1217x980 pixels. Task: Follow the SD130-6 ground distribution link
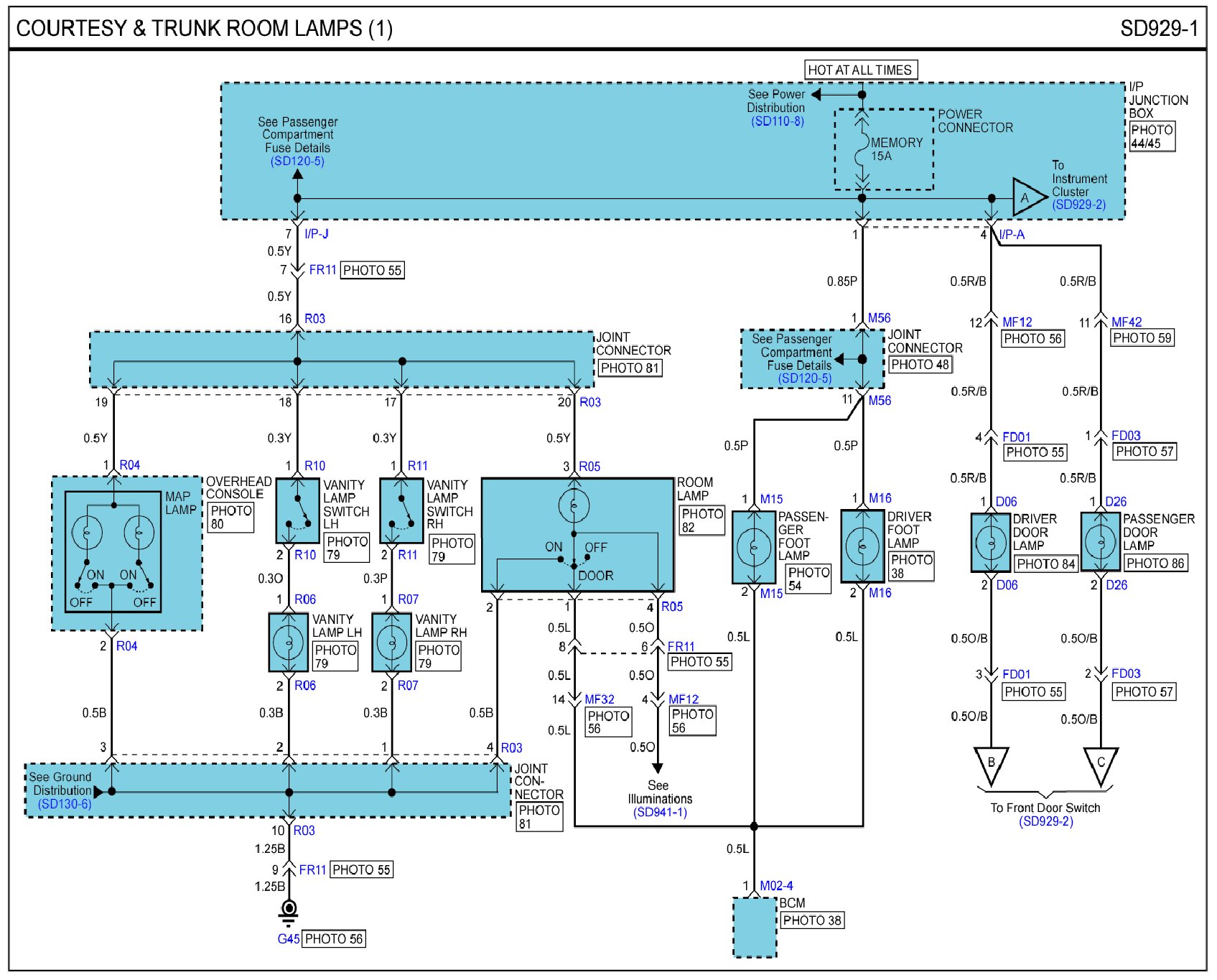coord(65,804)
